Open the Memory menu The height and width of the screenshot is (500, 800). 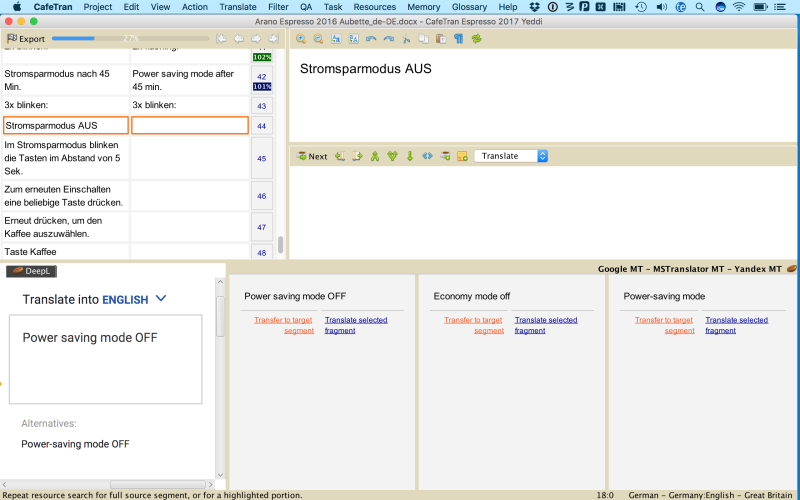coord(423,7)
